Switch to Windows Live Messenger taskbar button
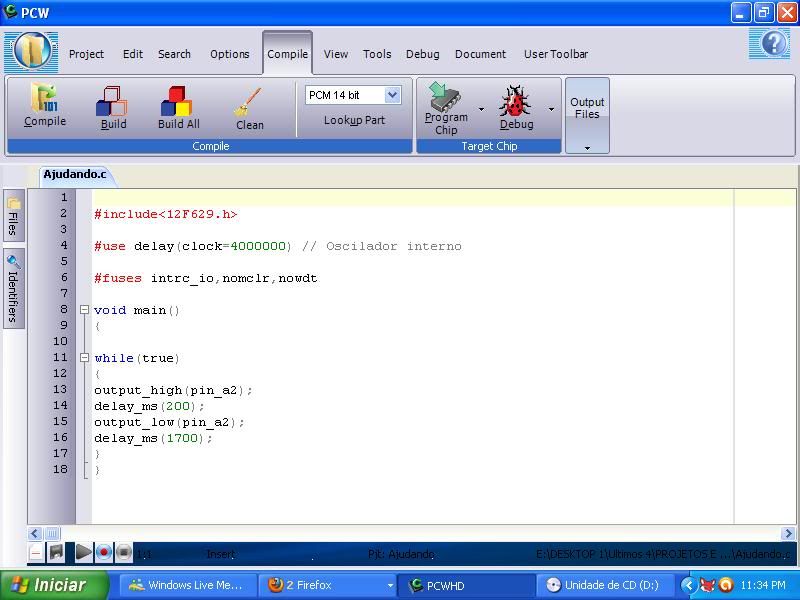The image size is (800, 600). tap(186, 585)
